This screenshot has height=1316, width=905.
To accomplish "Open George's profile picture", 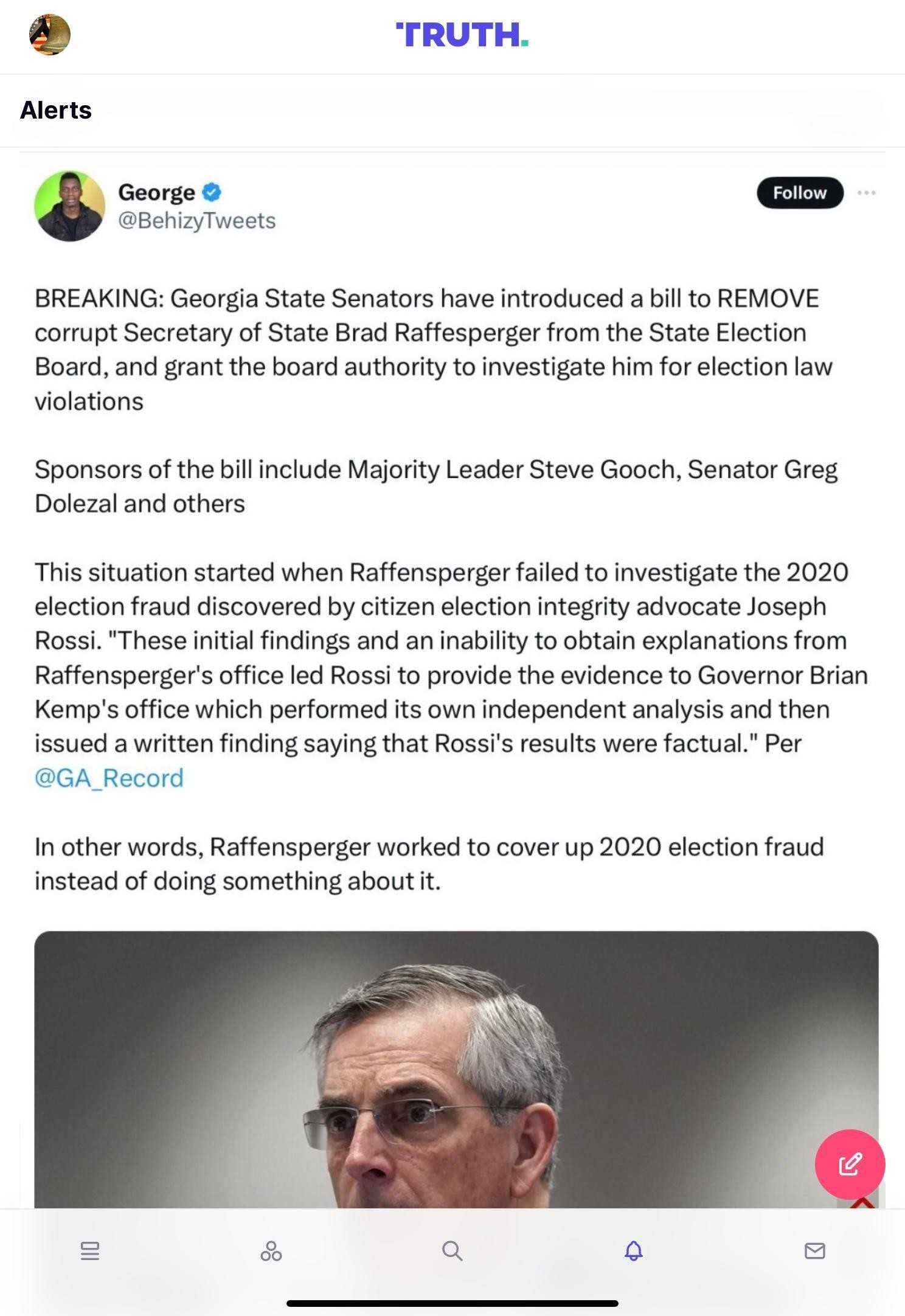I will pyautogui.click(x=69, y=206).
